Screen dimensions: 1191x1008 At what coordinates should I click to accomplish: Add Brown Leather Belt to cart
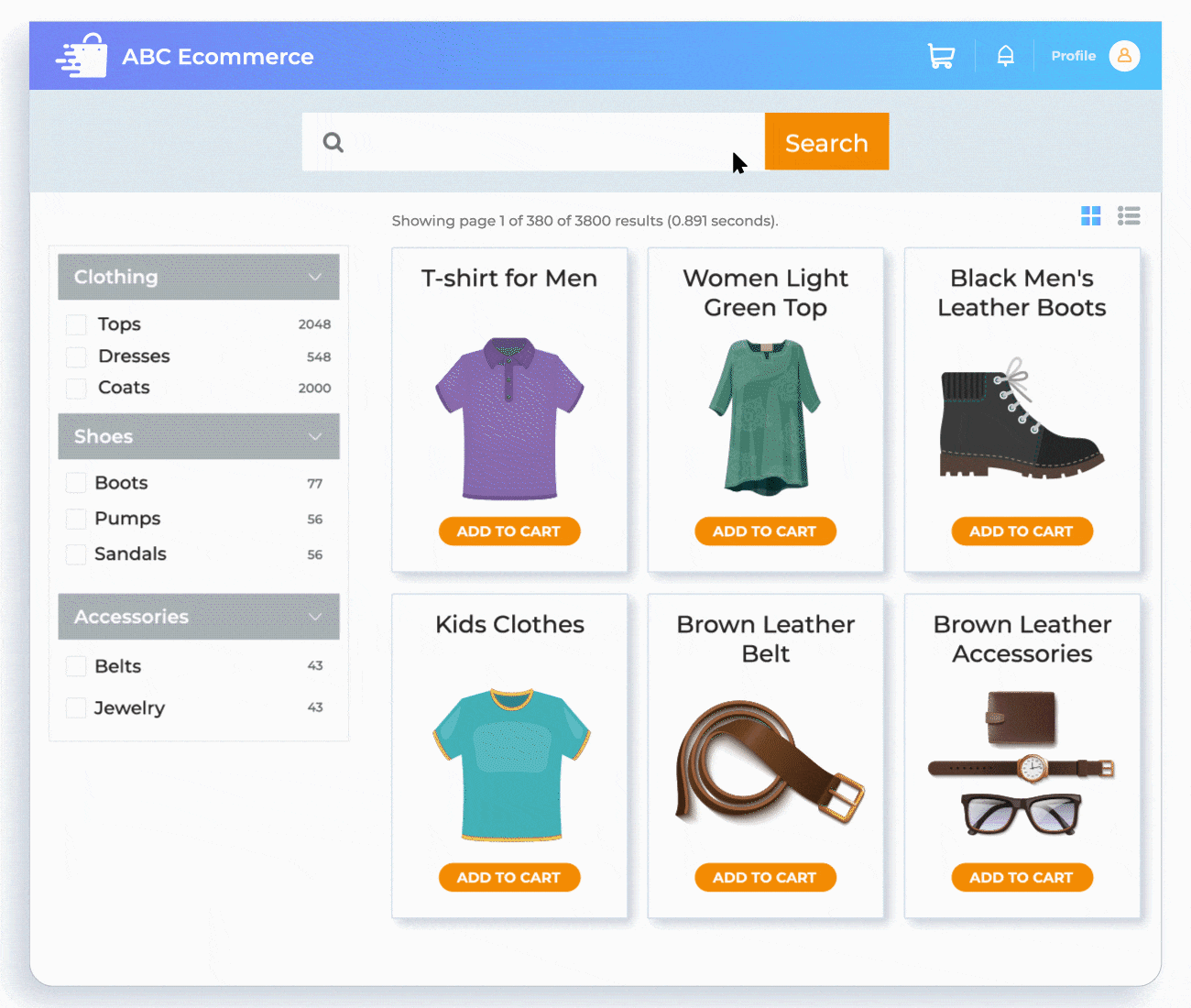point(765,878)
